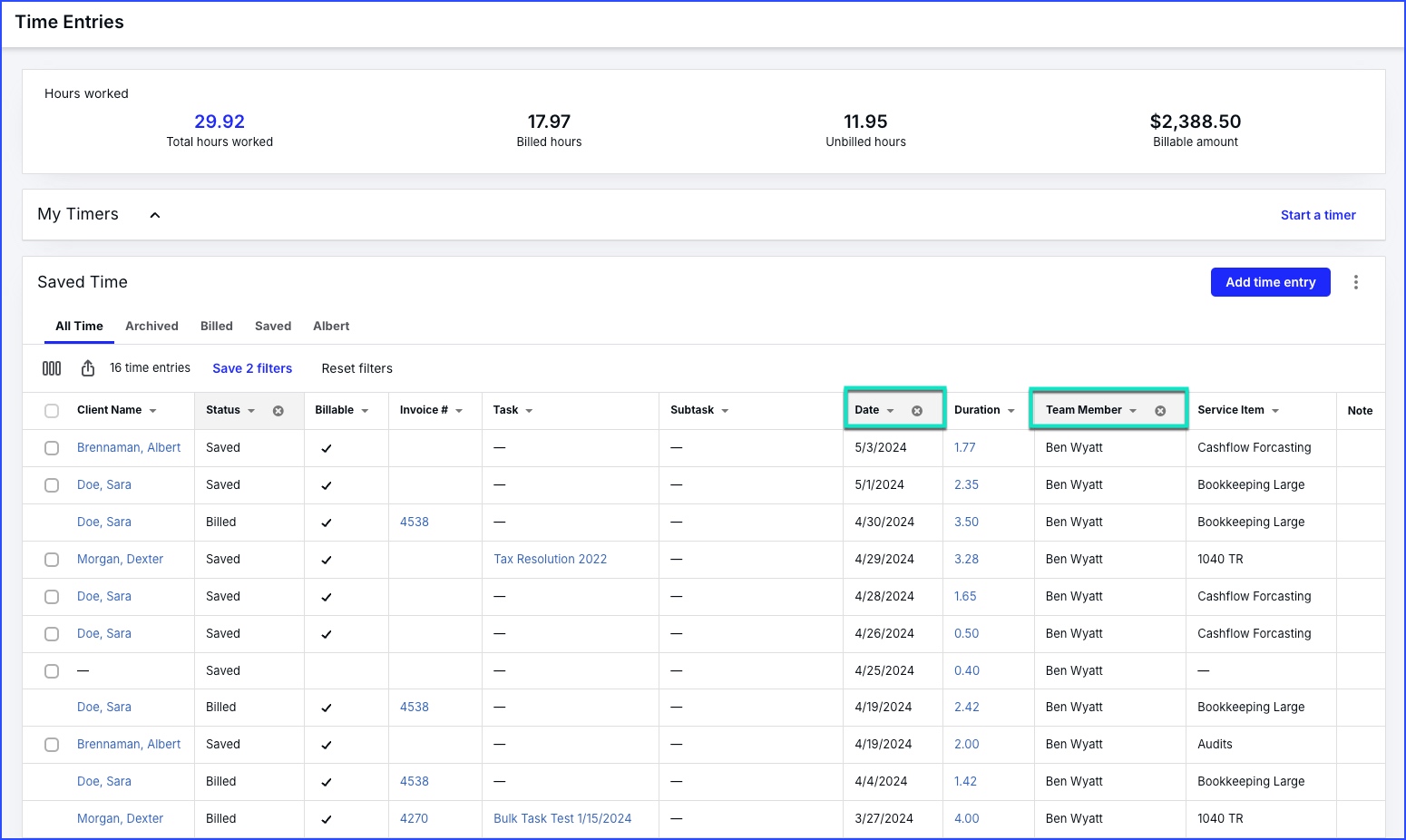Open invoice 4270 link
This screenshot has height=840, width=1406.
pyautogui.click(x=414, y=818)
